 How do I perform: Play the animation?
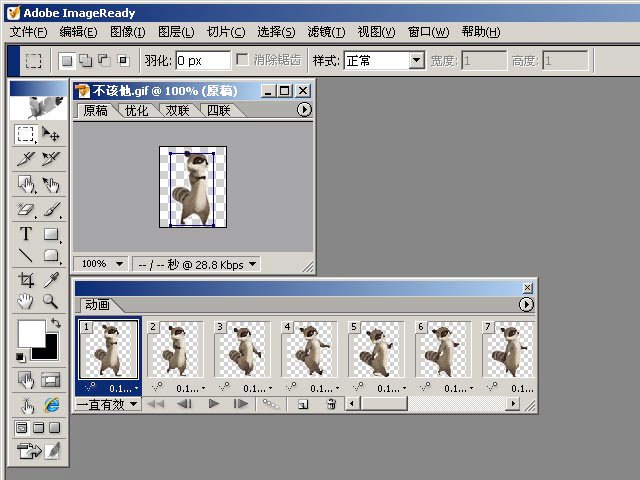[x=213, y=404]
